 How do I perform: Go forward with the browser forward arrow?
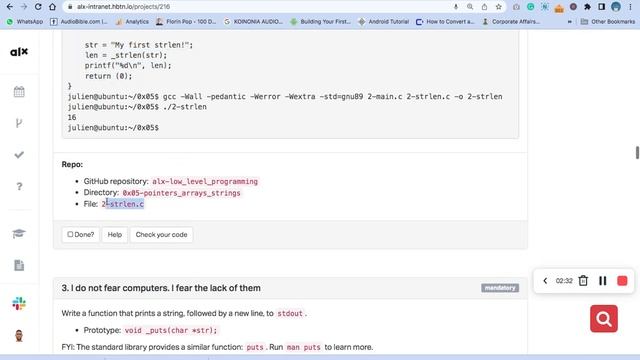point(24,7)
